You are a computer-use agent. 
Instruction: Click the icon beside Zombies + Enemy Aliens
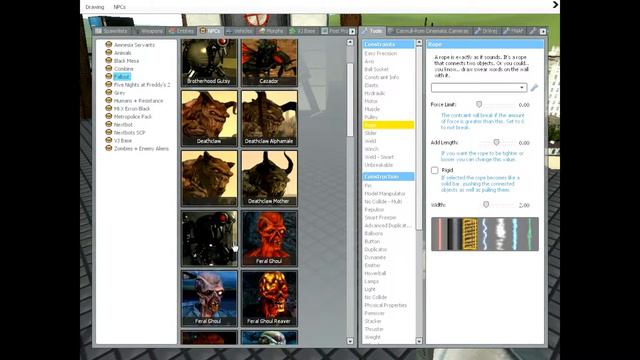click(x=109, y=148)
